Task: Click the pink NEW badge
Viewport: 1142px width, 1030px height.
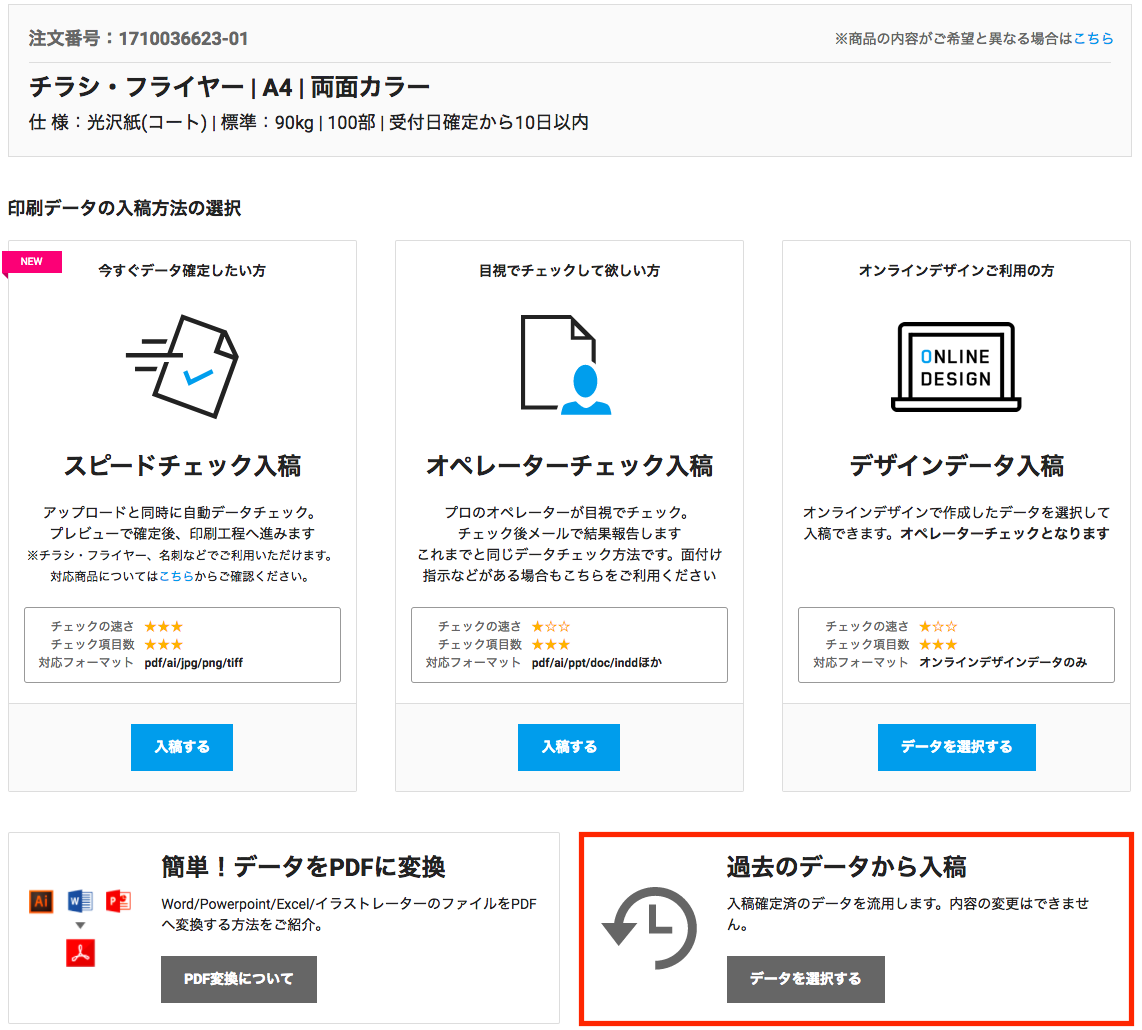Action: pyautogui.click(x=33, y=262)
